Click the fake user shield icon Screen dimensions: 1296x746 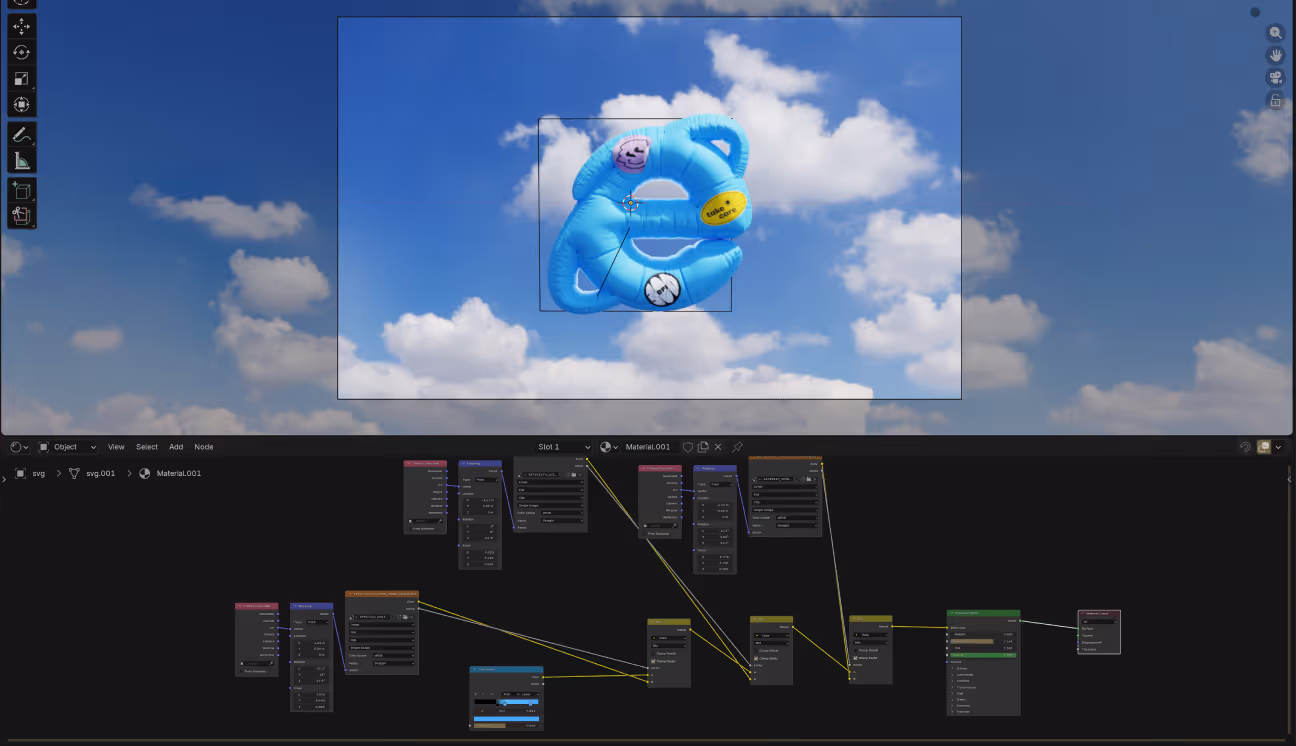[x=688, y=447]
